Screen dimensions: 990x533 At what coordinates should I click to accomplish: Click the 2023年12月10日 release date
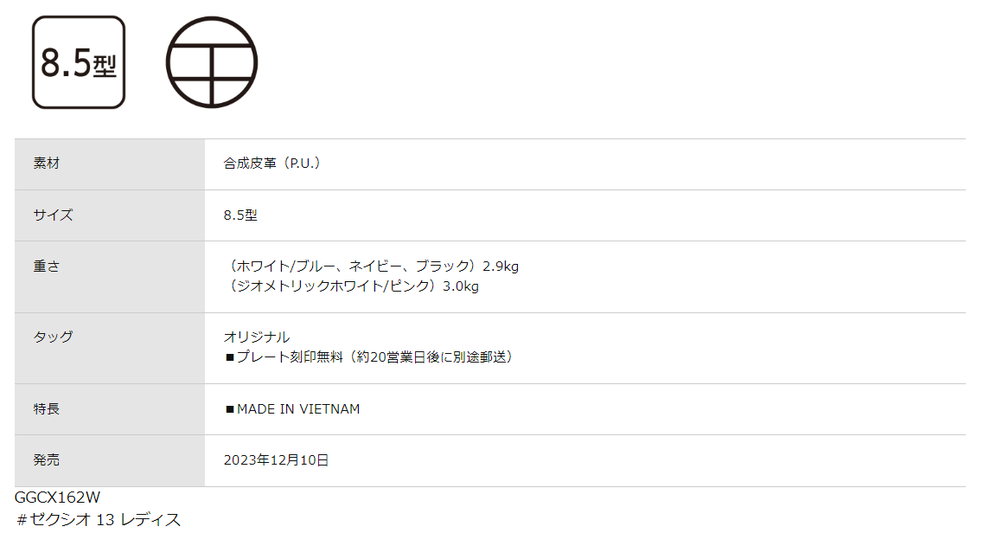276,460
